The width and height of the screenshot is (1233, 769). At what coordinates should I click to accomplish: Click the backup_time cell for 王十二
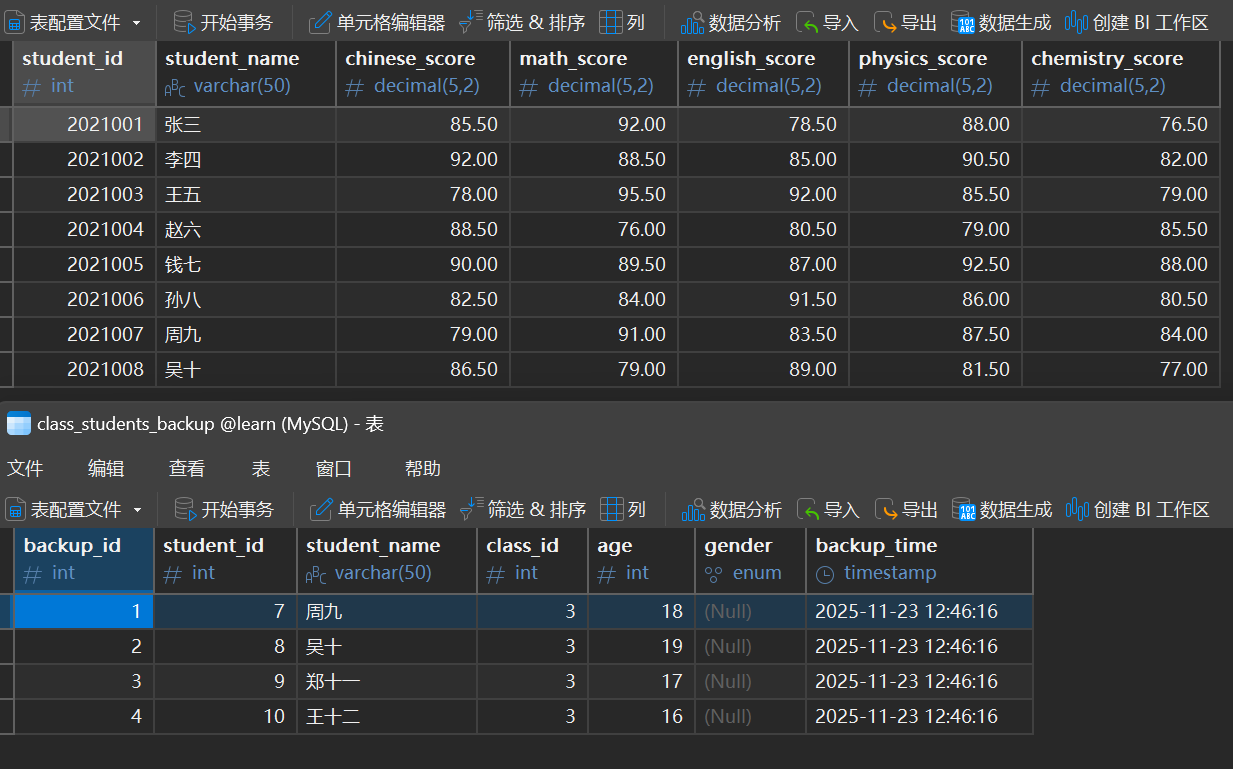919,717
